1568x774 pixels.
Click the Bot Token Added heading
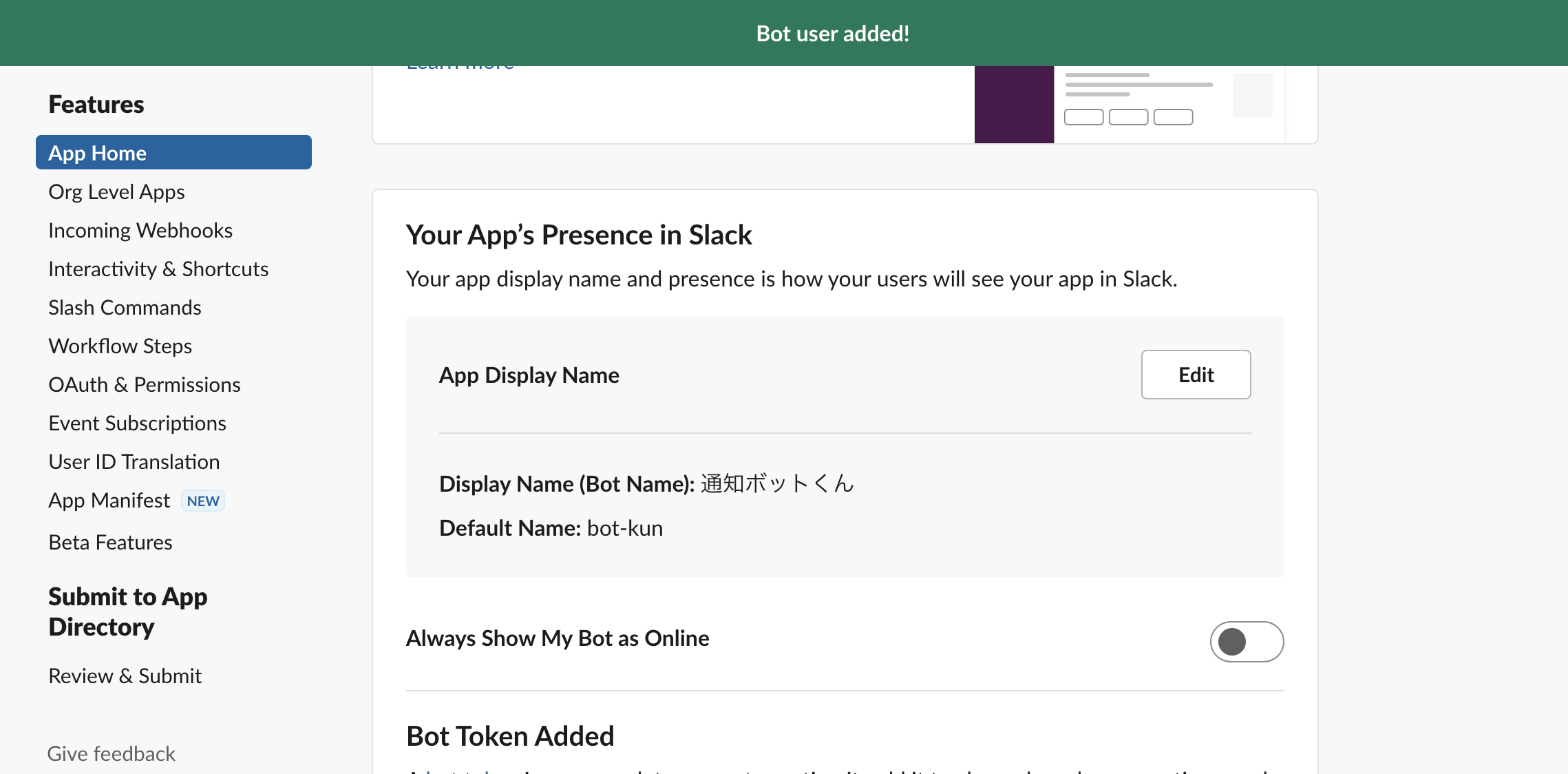pos(509,735)
